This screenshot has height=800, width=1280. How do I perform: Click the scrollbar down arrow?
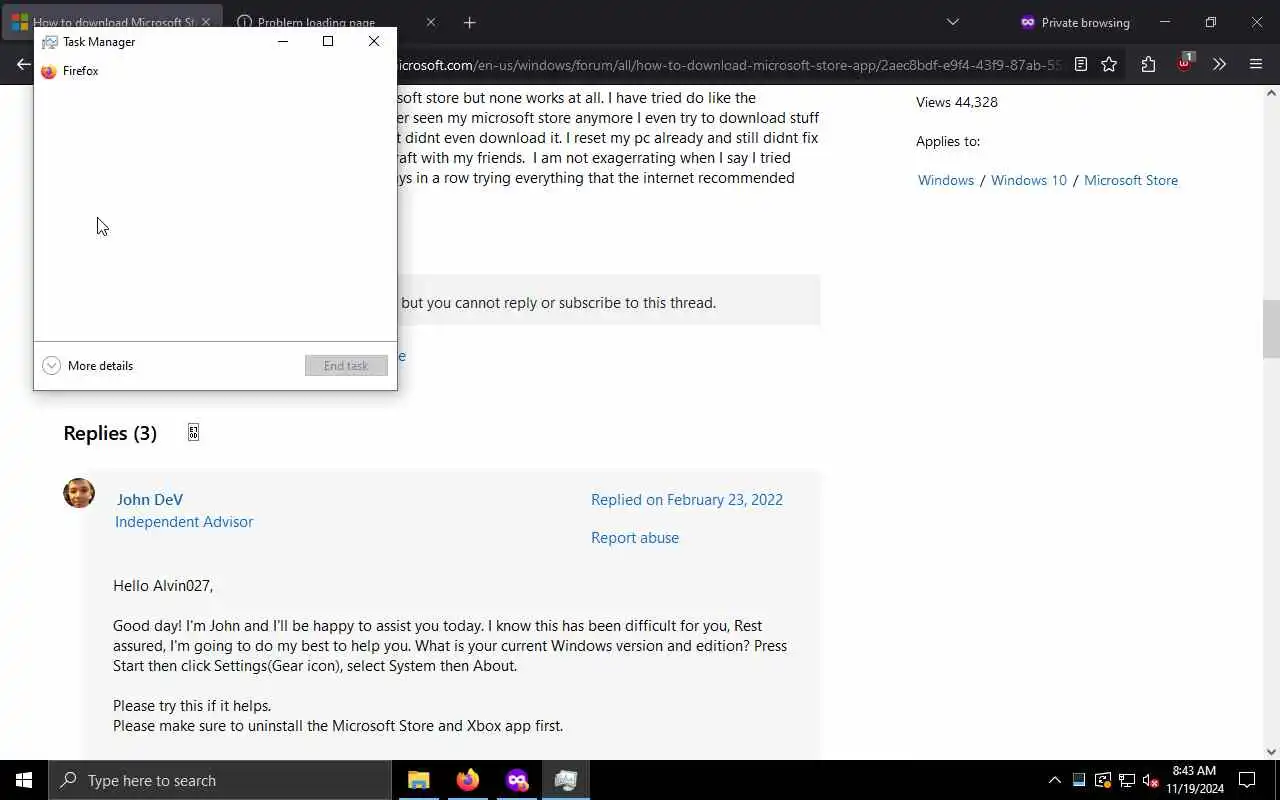pyautogui.click(x=1271, y=752)
